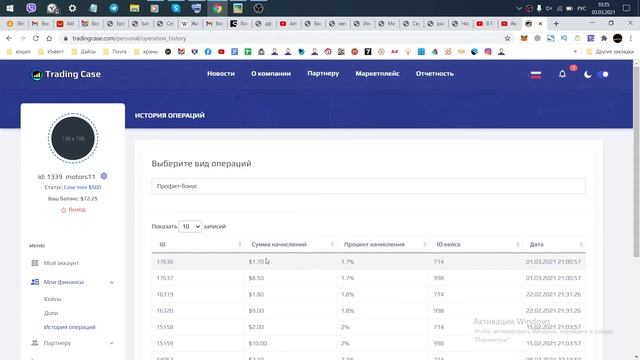Switch language via the flag icon
Viewport: 640px width, 360px height.
pos(536,74)
